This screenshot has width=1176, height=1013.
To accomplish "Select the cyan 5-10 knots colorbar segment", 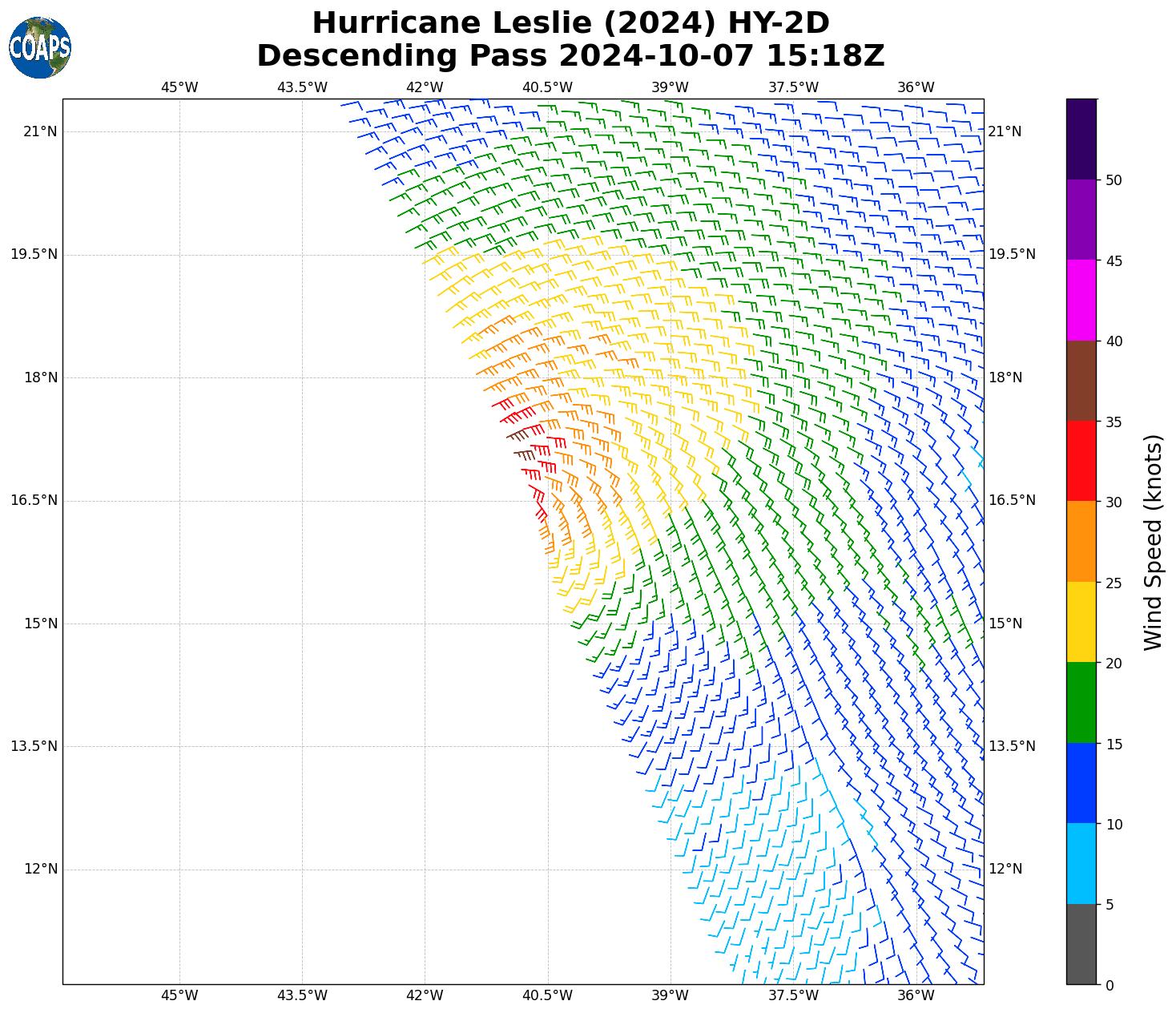I will pos(1081,864).
